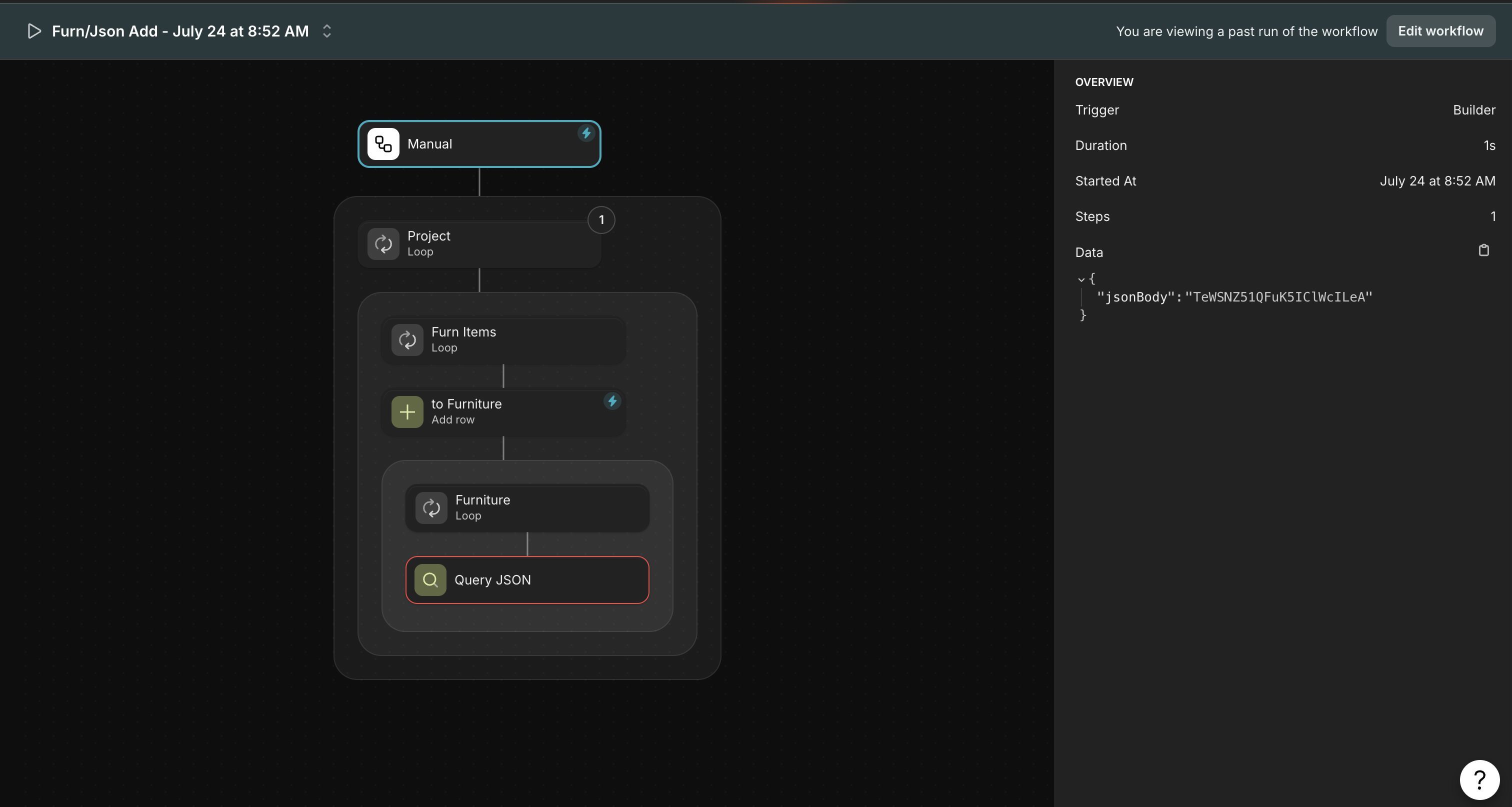Viewport: 1512px width, 807px height.
Task: Click the Edit workflow button
Action: click(1440, 31)
